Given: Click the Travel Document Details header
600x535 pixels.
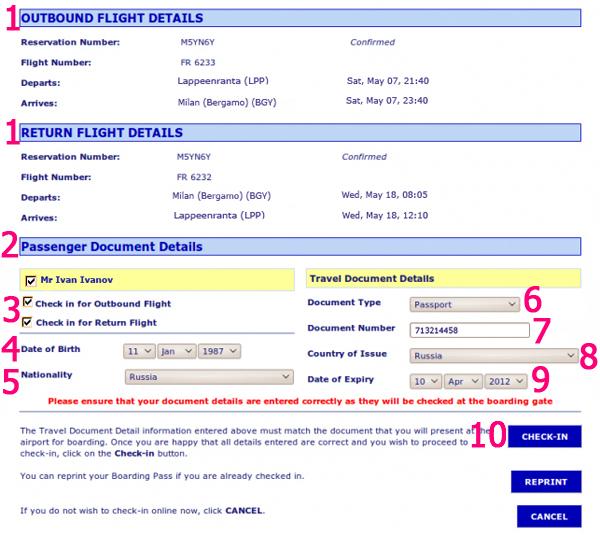Looking at the screenshot, I should tap(372, 279).
